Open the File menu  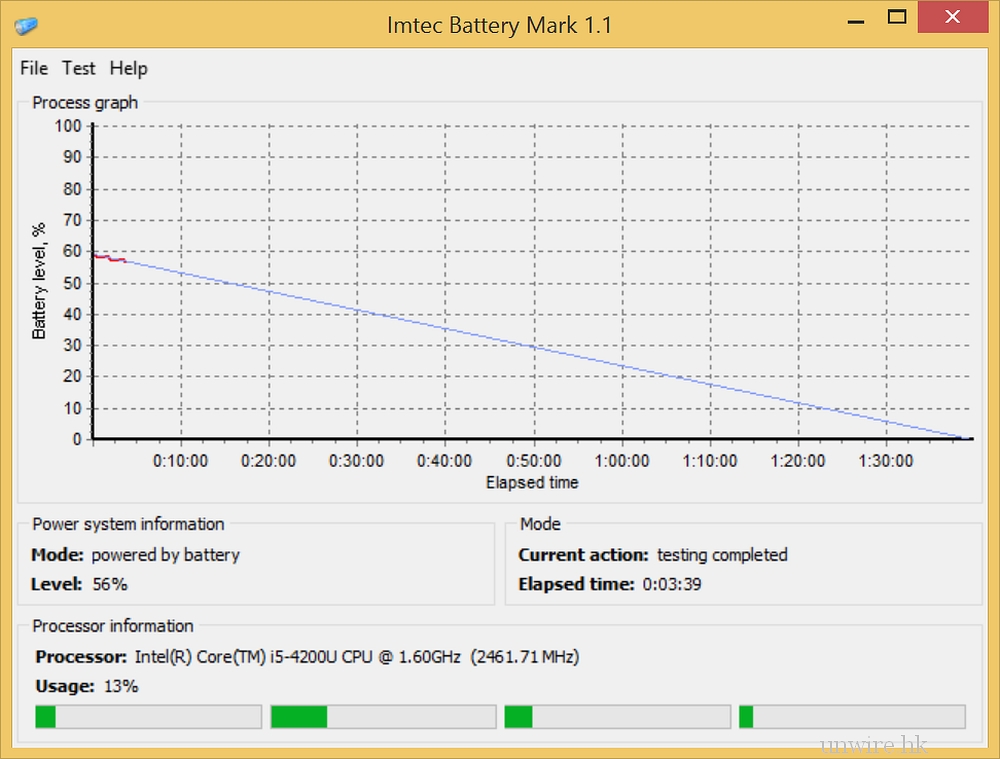pos(34,68)
